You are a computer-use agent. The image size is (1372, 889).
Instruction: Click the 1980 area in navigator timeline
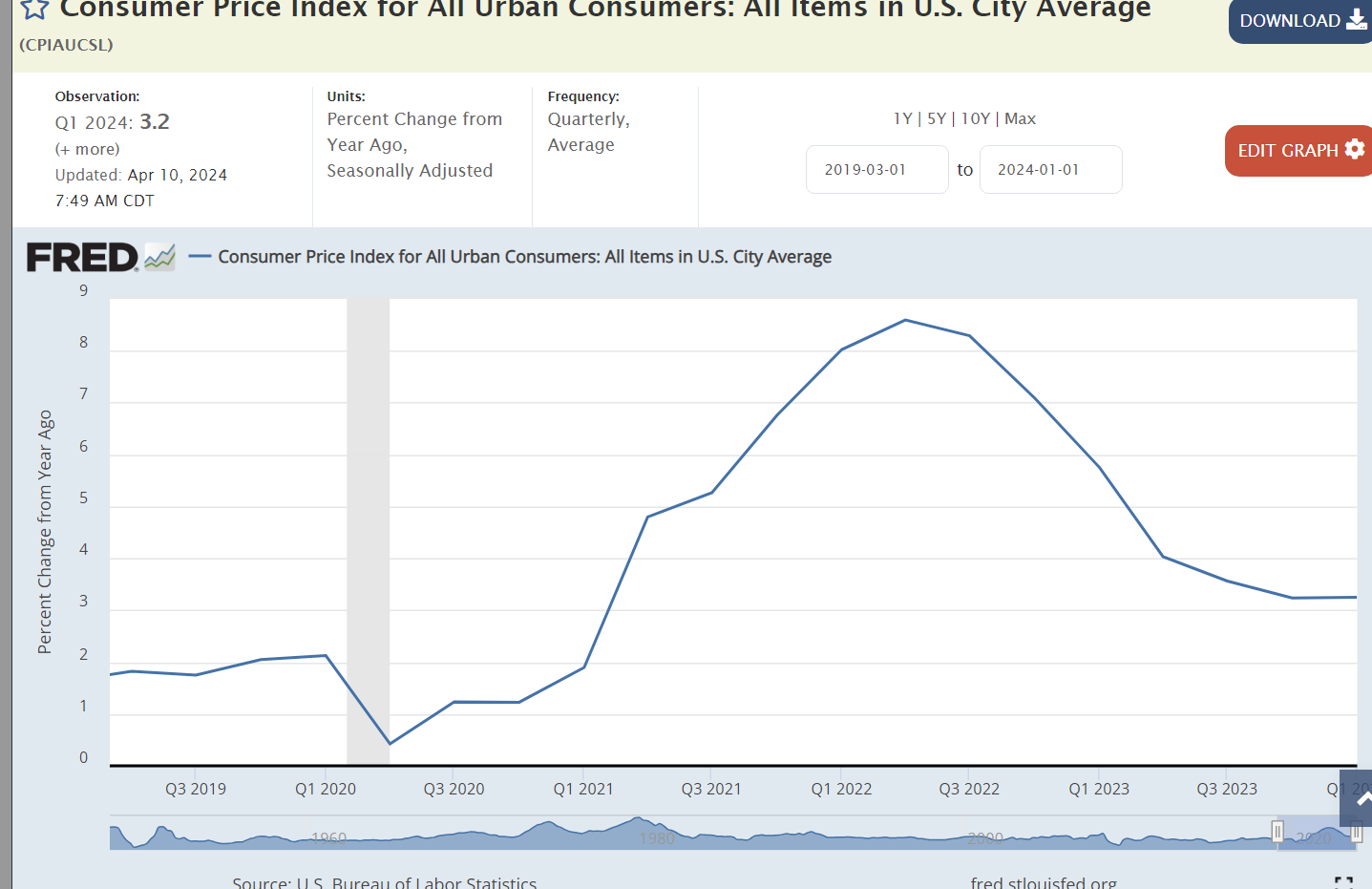tap(657, 837)
